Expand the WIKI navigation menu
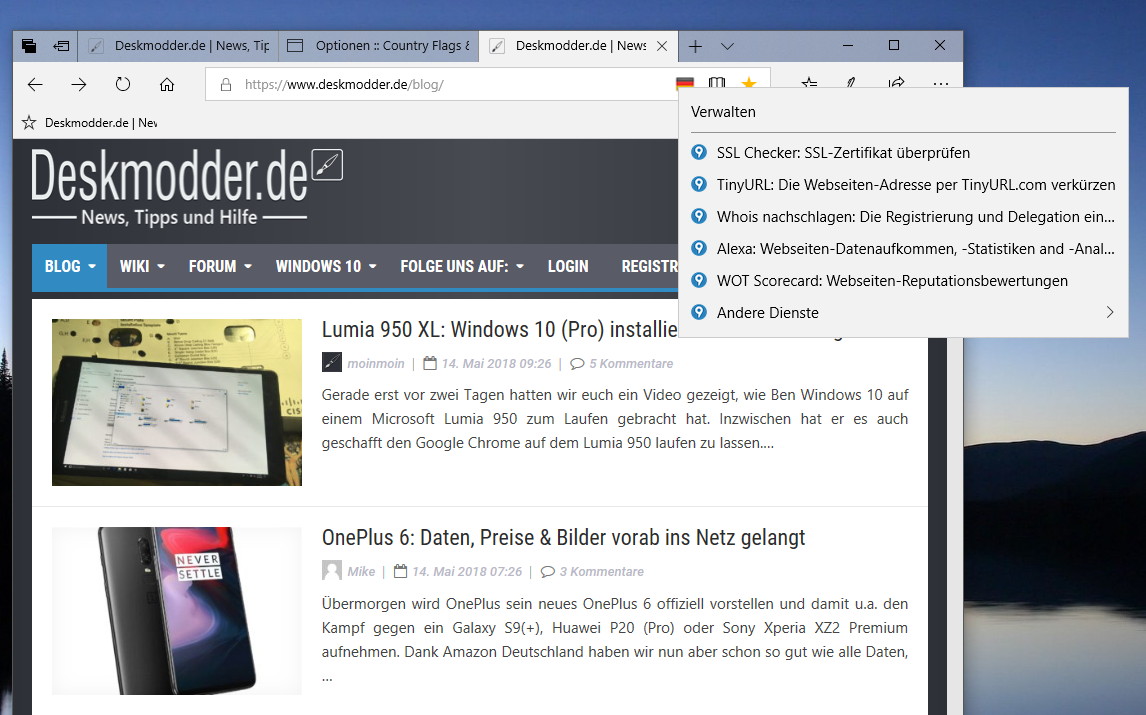1146x715 pixels. (x=142, y=267)
